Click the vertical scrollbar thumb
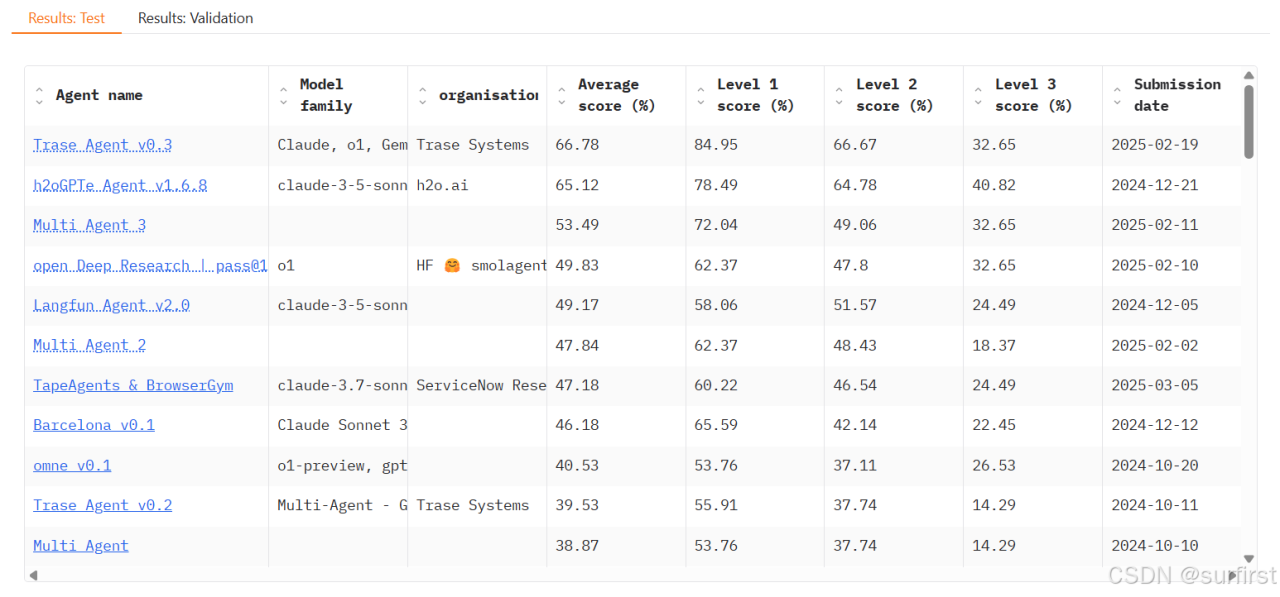This screenshot has height=597, width=1280. (x=1249, y=120)
